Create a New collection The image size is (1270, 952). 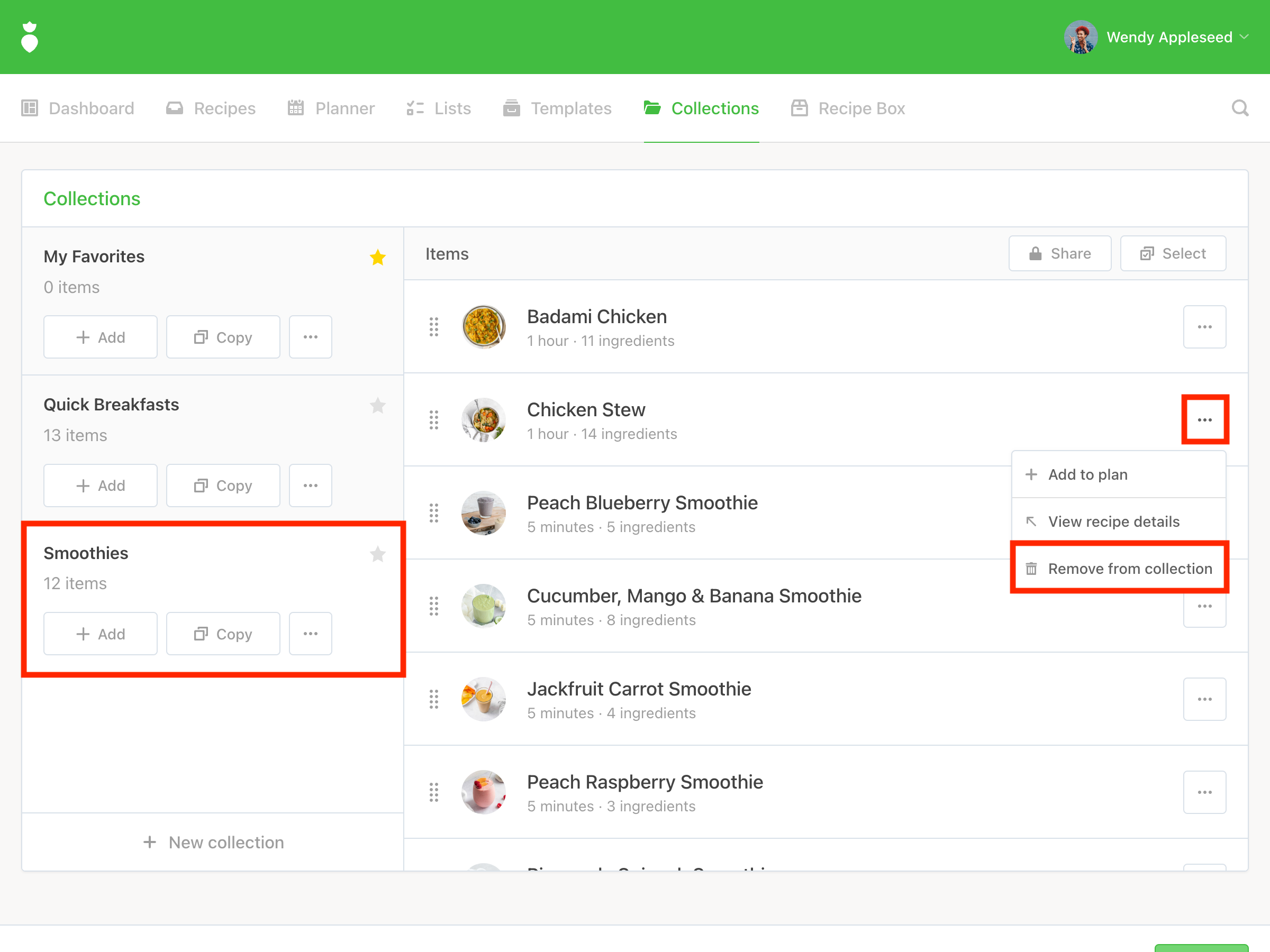click(x=213, y=842)
